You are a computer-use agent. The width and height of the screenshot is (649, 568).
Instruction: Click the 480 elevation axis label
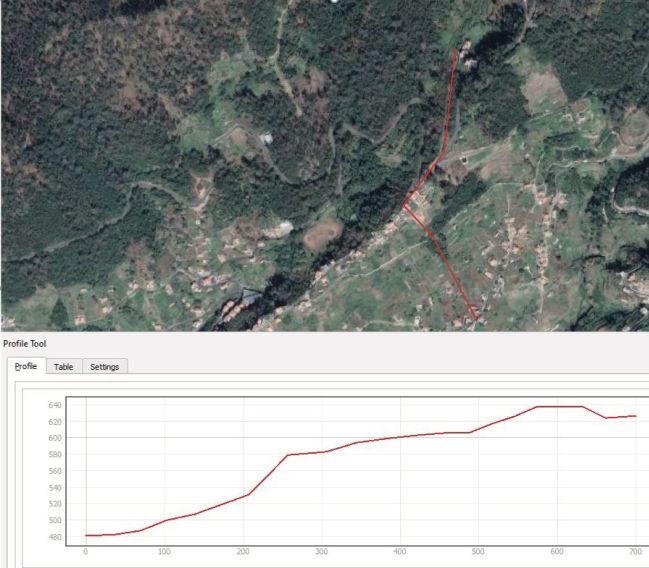[x=55, y=537]
